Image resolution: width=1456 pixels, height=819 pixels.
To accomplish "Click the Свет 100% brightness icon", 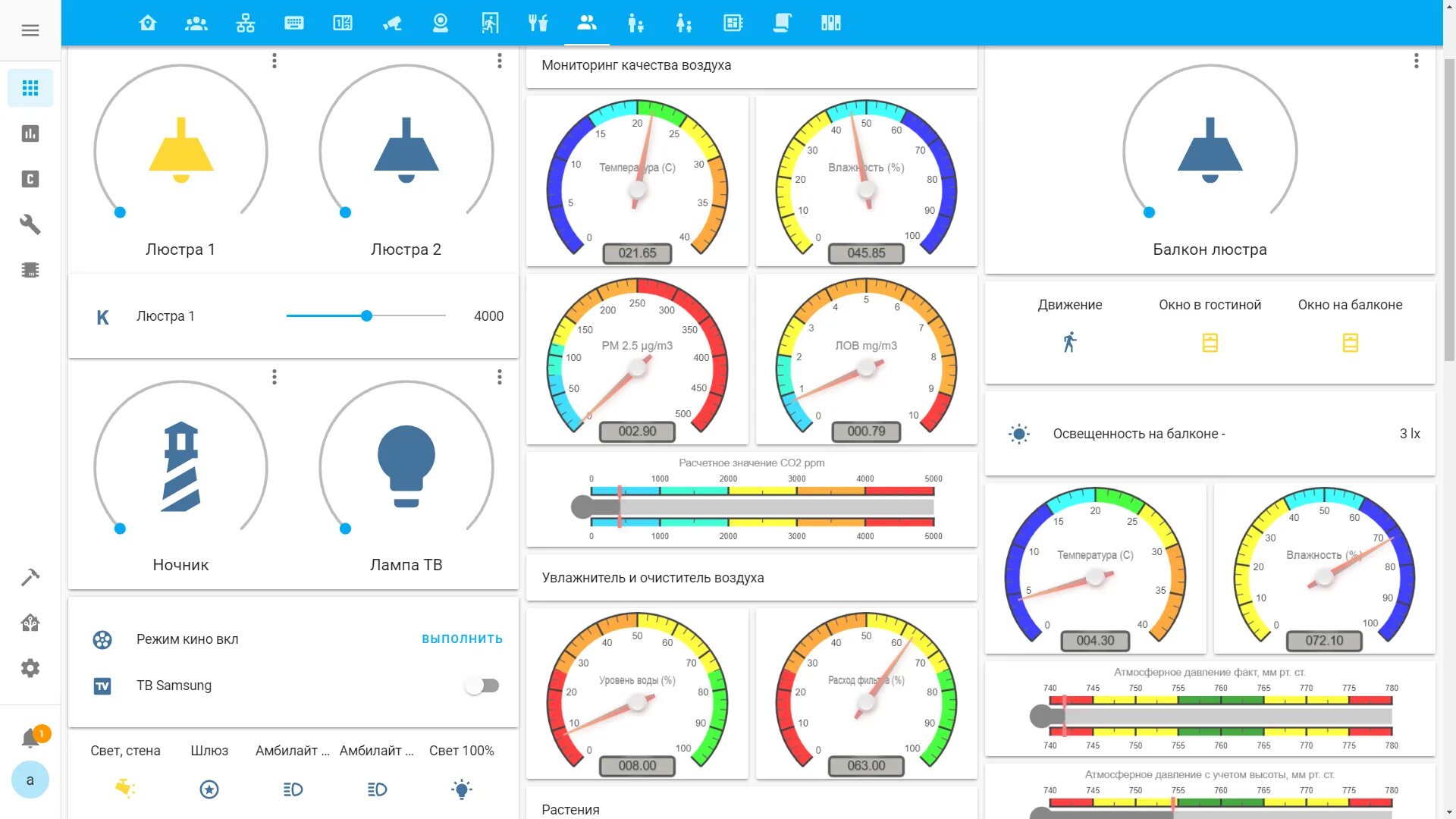I will pos(461,789).
